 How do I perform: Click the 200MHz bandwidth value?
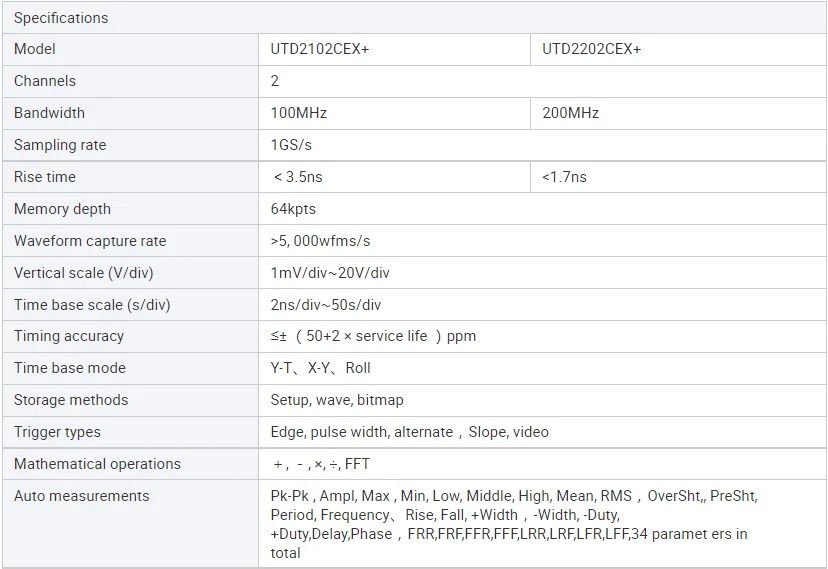(571, 113)
